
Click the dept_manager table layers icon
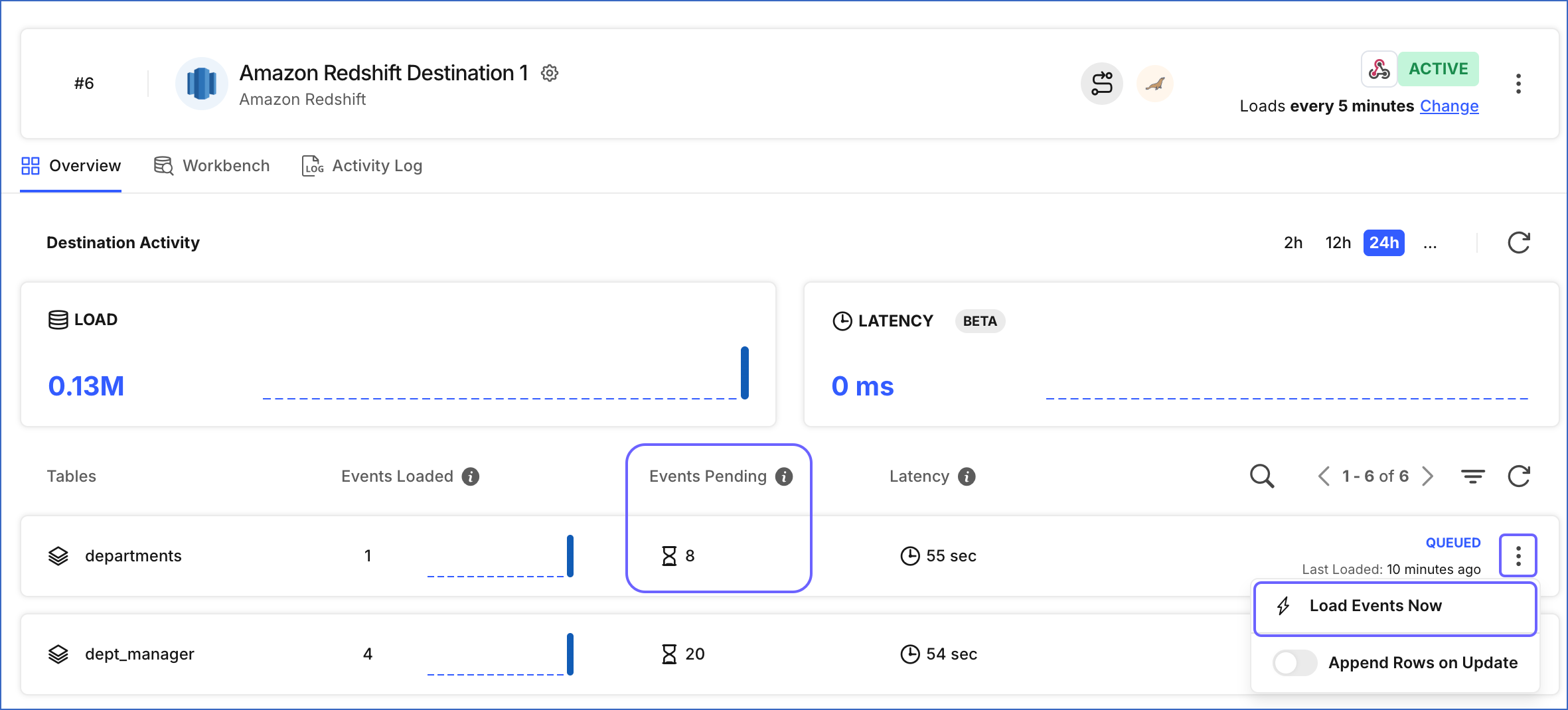(x=58, y=654)
